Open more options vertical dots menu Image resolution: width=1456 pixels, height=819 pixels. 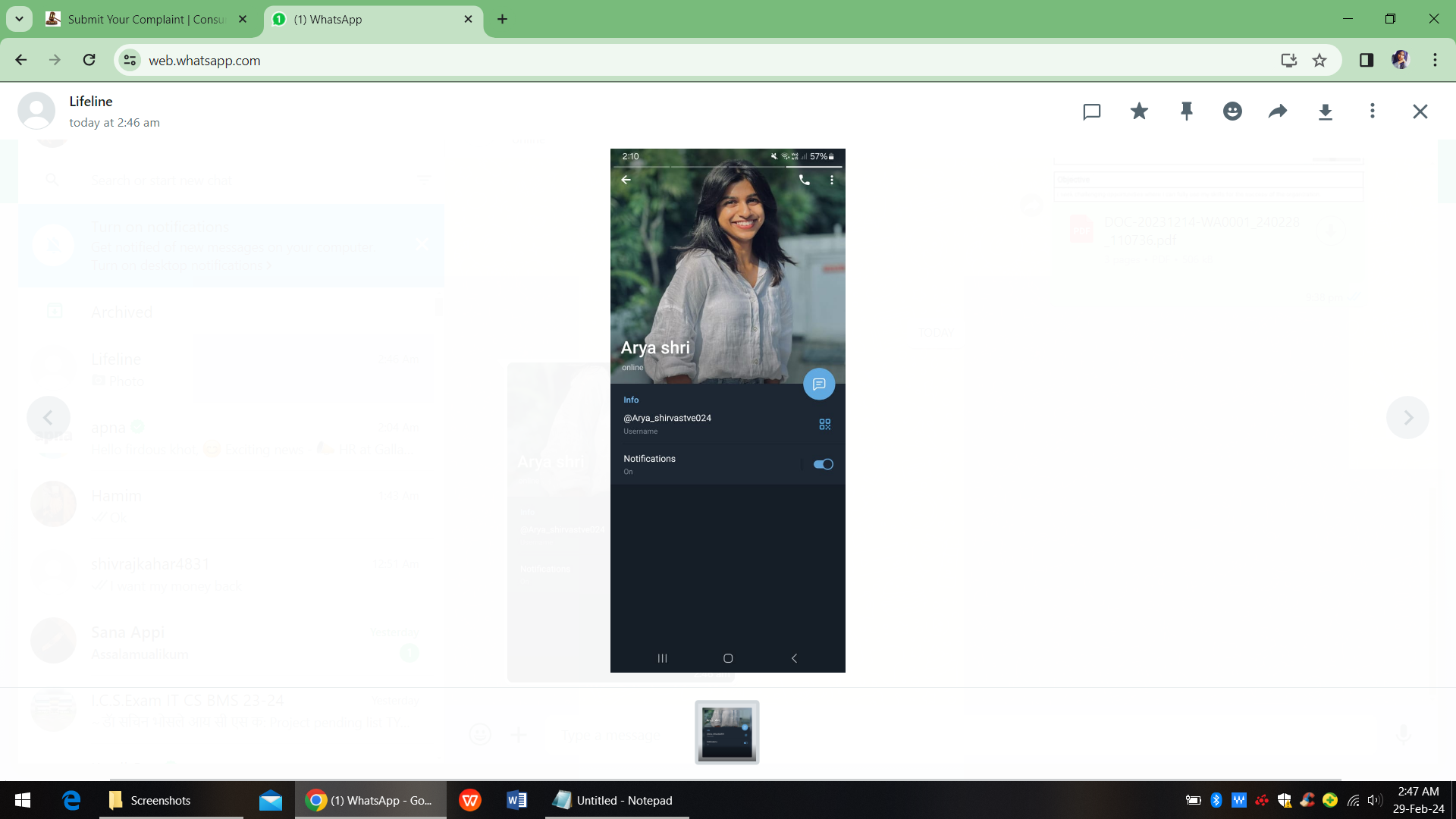click(1372, 111)
